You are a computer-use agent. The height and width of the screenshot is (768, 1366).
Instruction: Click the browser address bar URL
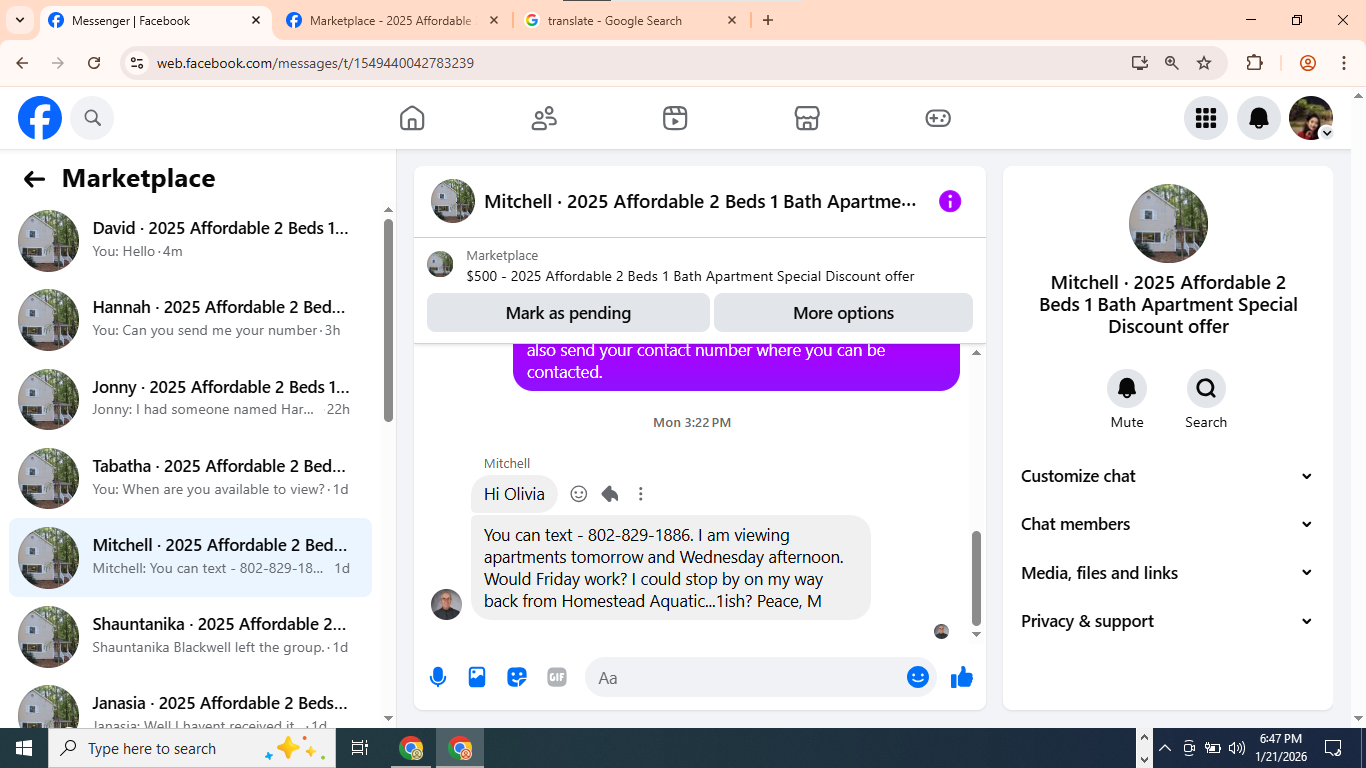pyautogui.click(x=315, y=63)
